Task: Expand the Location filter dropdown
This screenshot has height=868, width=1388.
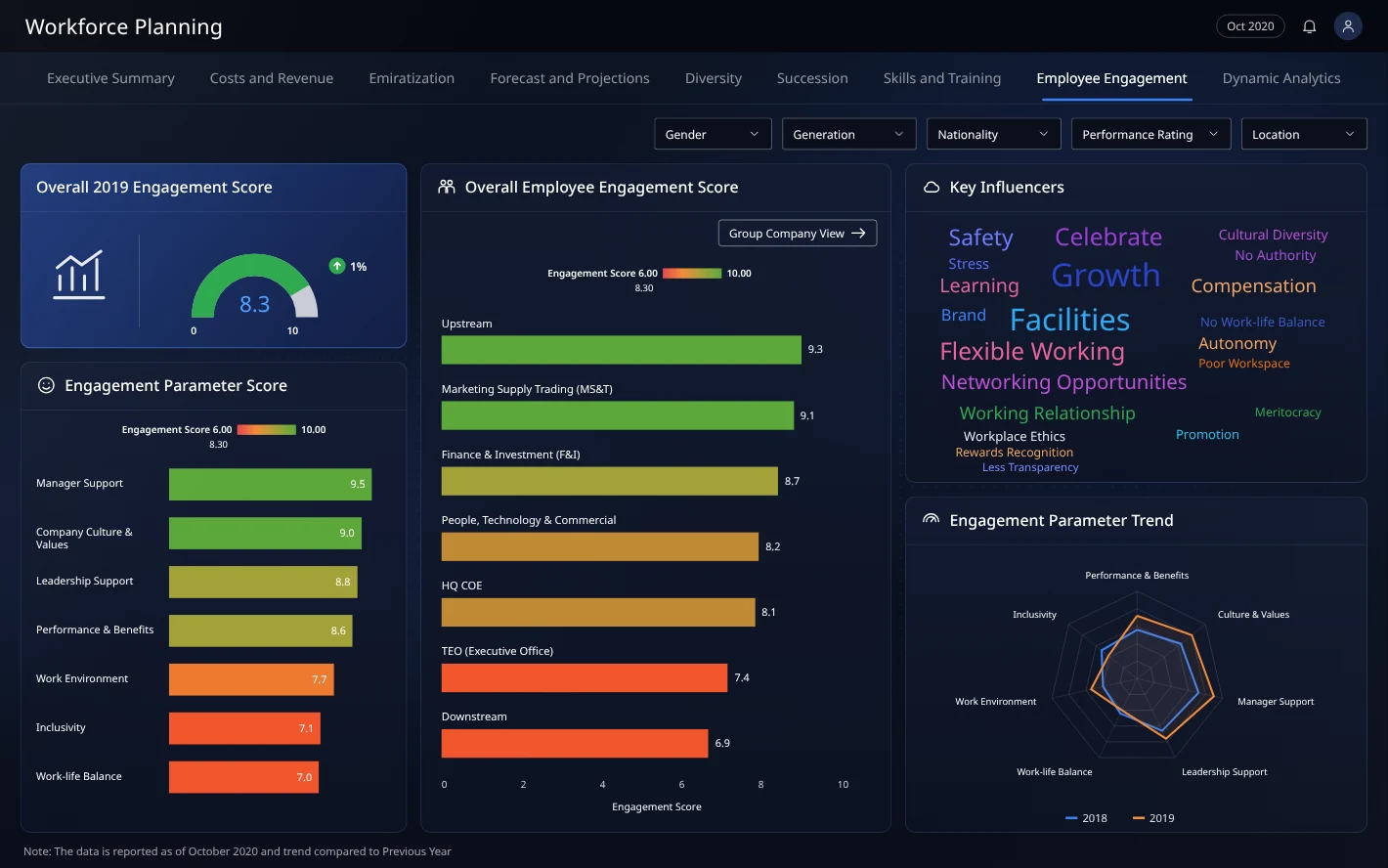Action: [x=1304, y=134]
